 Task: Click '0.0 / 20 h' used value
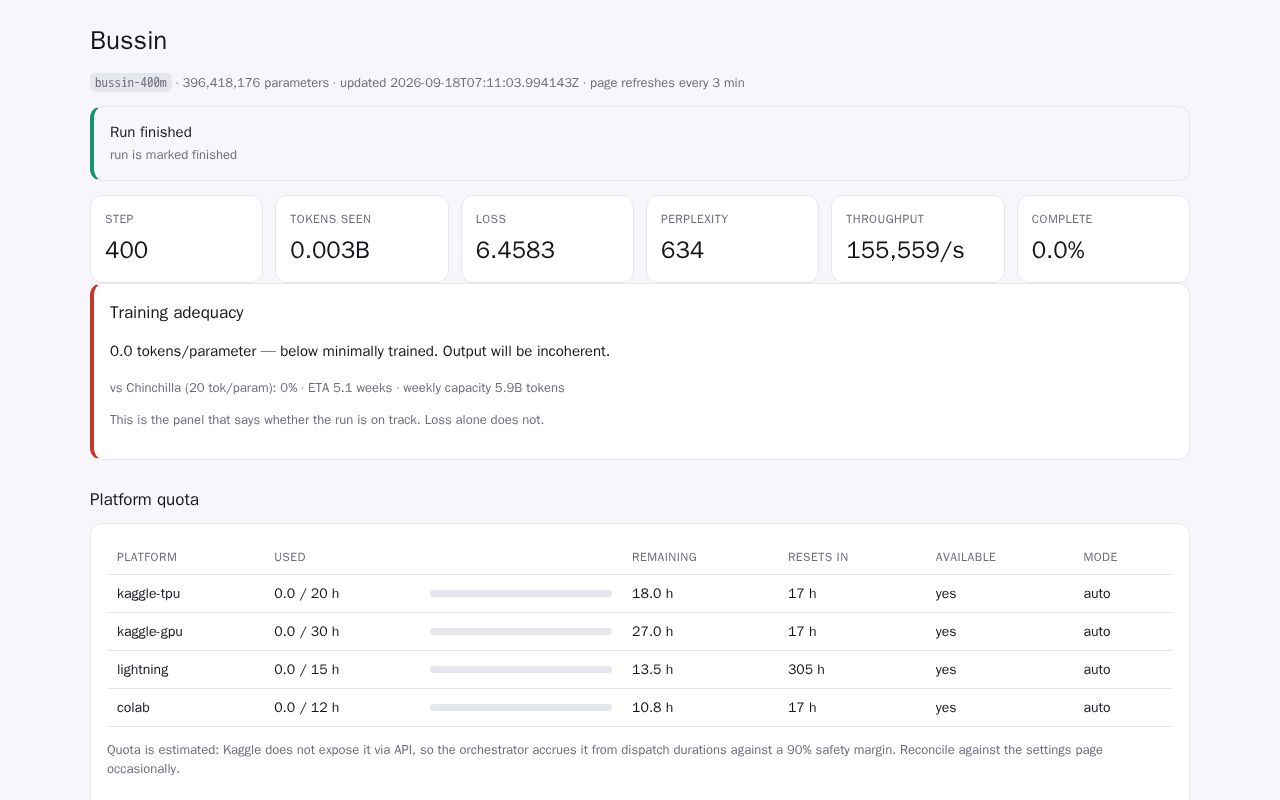coord(307,594)
